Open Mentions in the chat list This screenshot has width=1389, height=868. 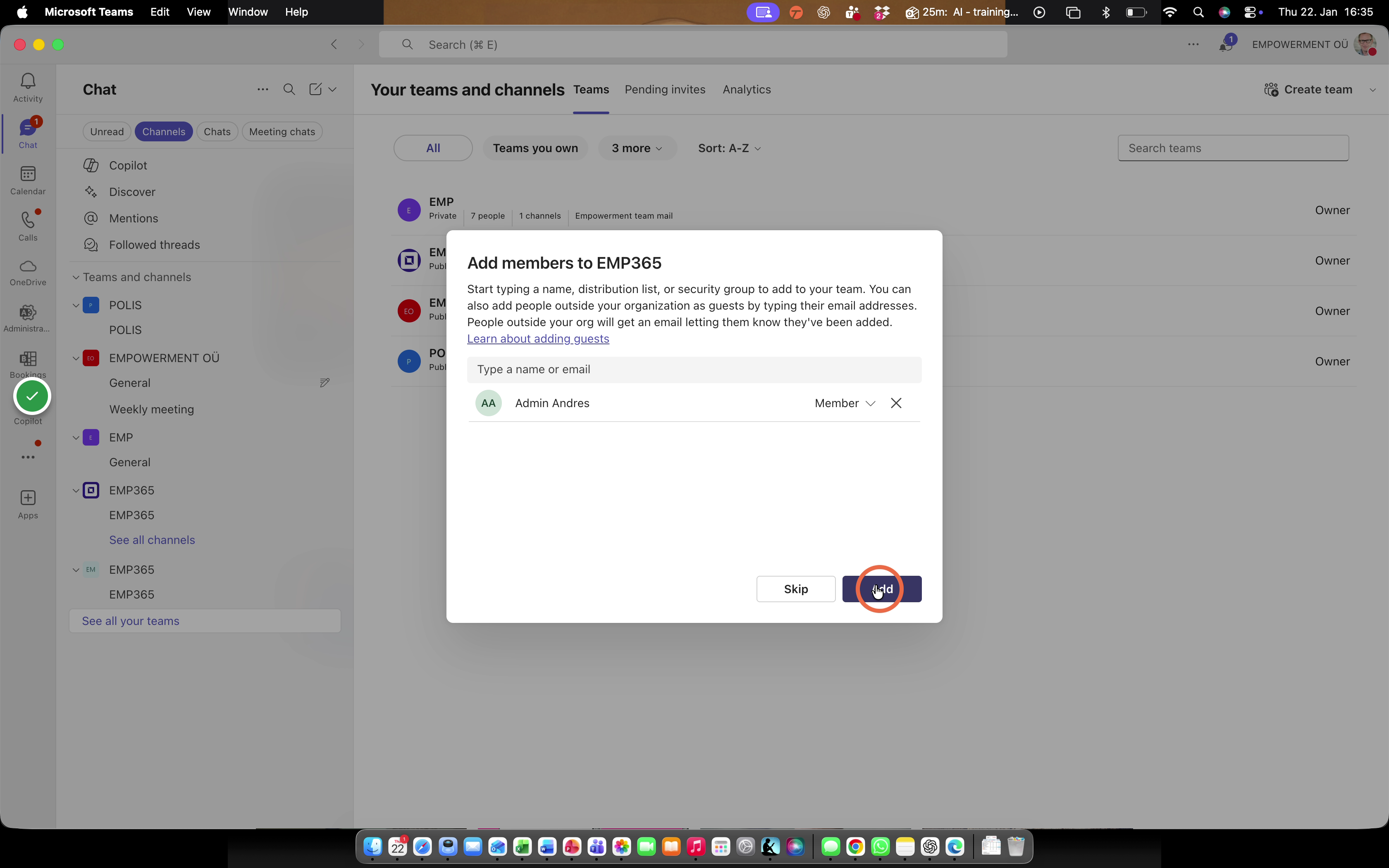tap(133, 218)
